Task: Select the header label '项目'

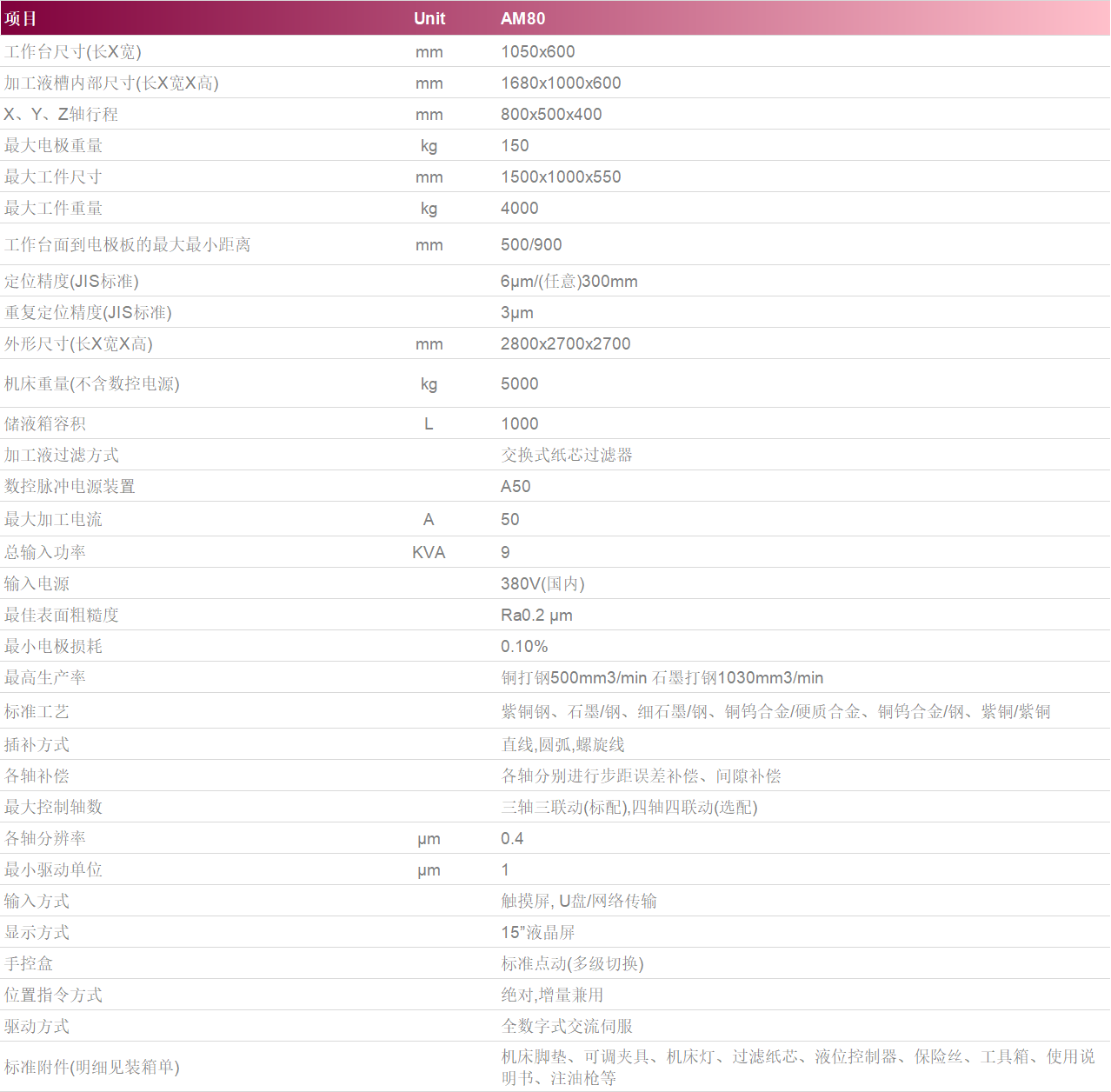Action: 21,18
